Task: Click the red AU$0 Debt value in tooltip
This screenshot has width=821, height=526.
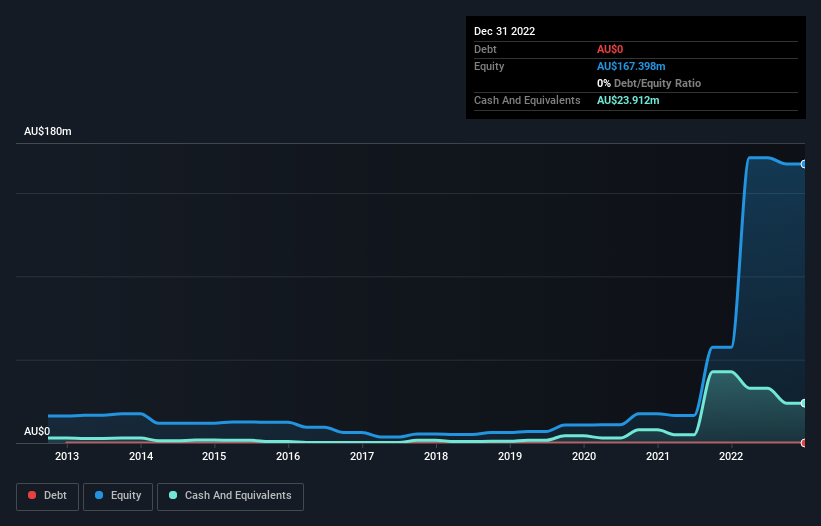Action: pos(610,49)
